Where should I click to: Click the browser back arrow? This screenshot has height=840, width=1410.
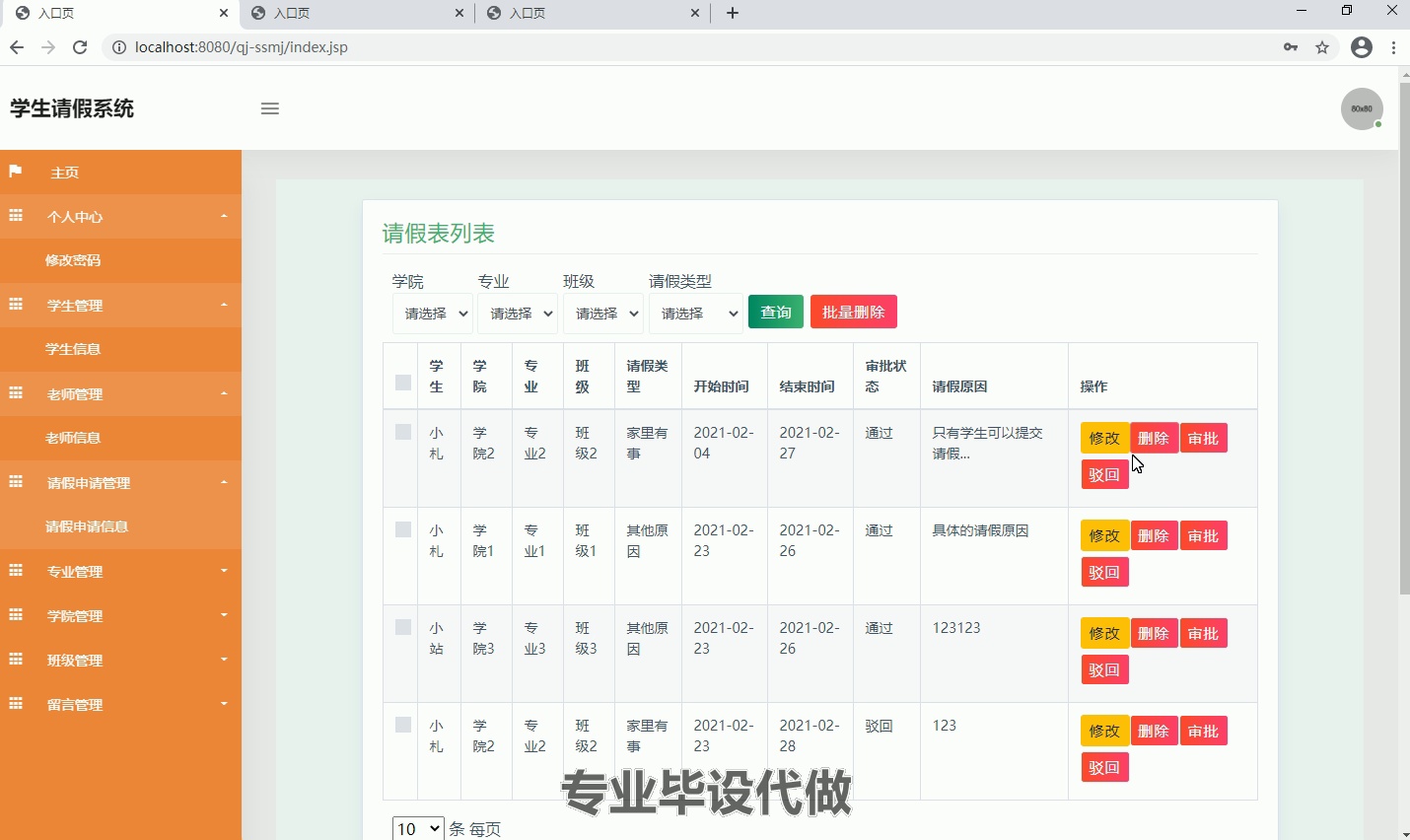click(x=17, y=47)
